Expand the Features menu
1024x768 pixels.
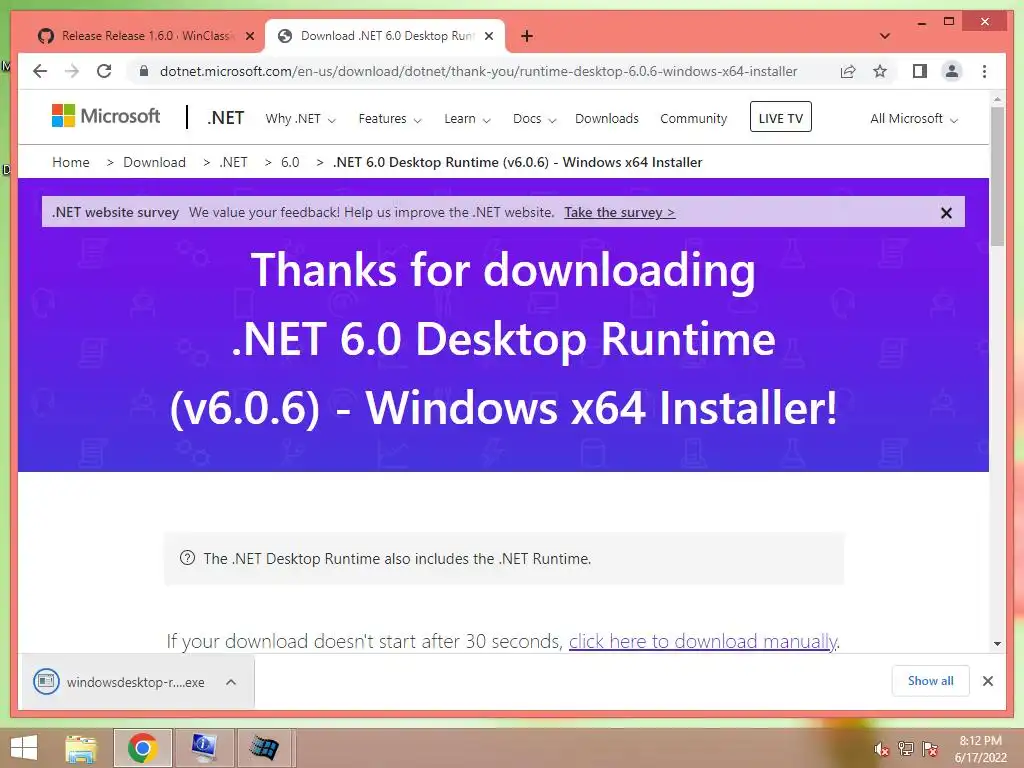(x=390, y=119)
